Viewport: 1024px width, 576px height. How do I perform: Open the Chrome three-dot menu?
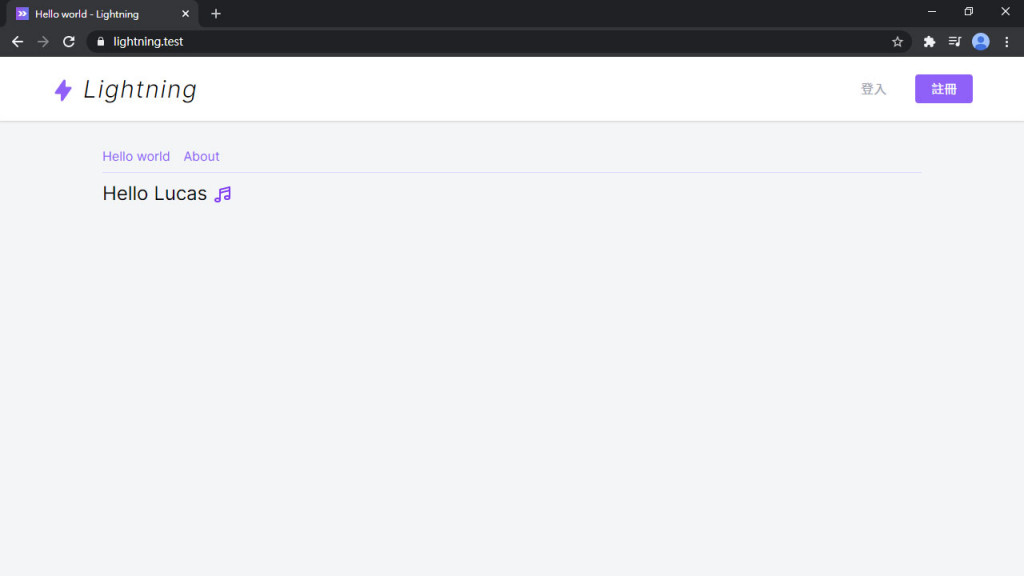tap(1006, 42)
